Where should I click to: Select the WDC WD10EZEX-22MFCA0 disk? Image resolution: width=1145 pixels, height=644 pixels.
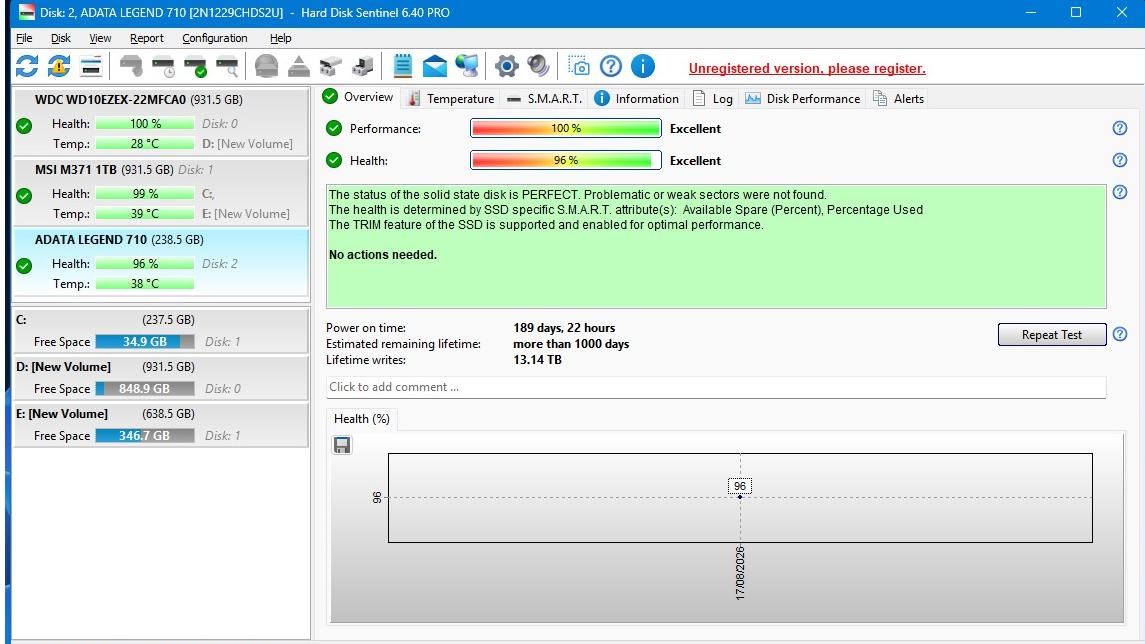(161, 121)
